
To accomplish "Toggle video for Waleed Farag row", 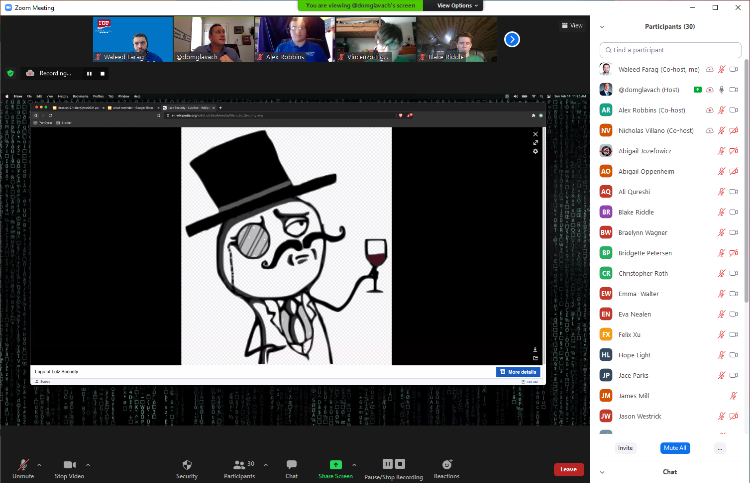I will pyautogui.click(x=734, y=69).
